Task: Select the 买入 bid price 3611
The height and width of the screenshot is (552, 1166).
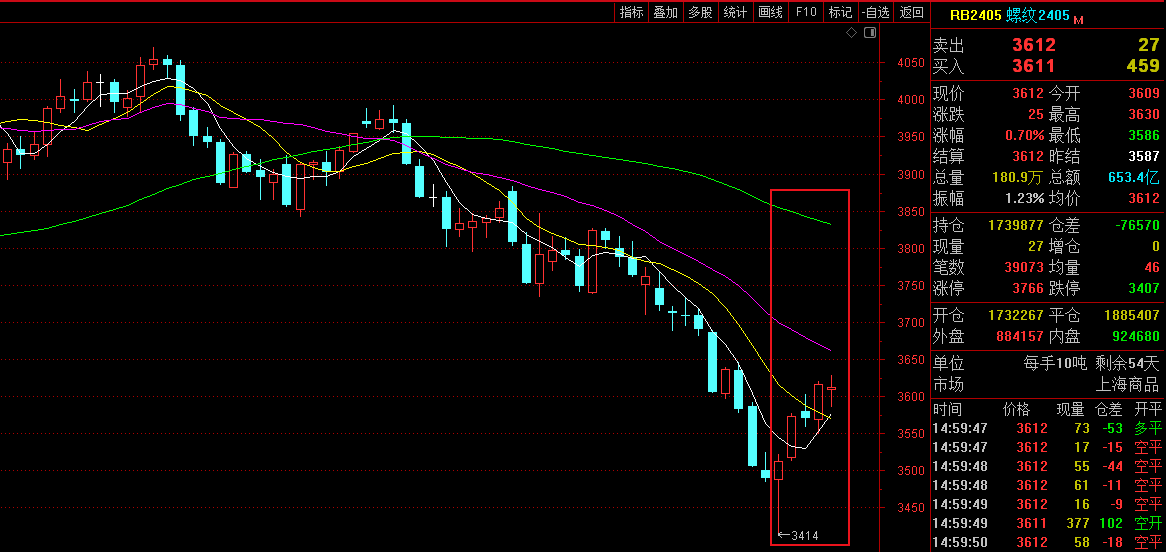Action: pyautogui.click(x=1033, y=66)
